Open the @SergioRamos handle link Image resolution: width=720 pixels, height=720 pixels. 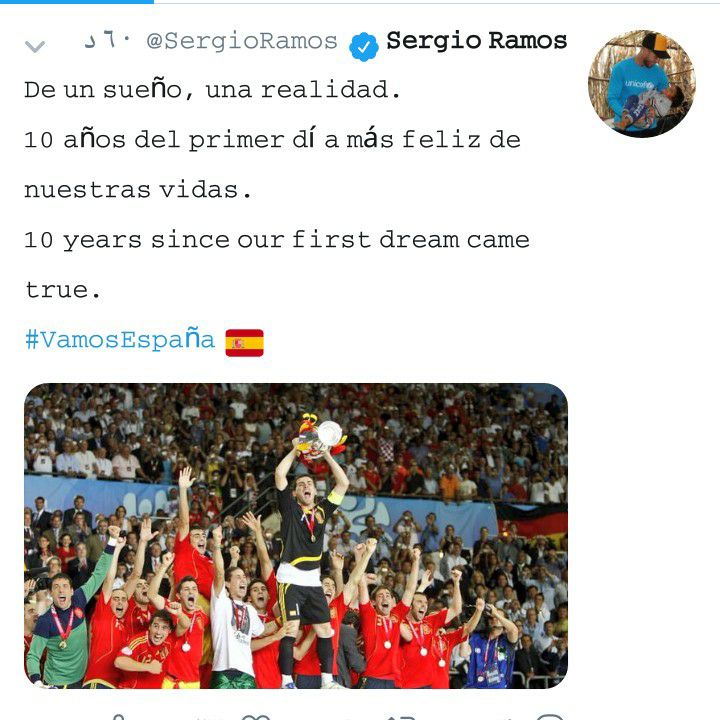tap(242, 41)
